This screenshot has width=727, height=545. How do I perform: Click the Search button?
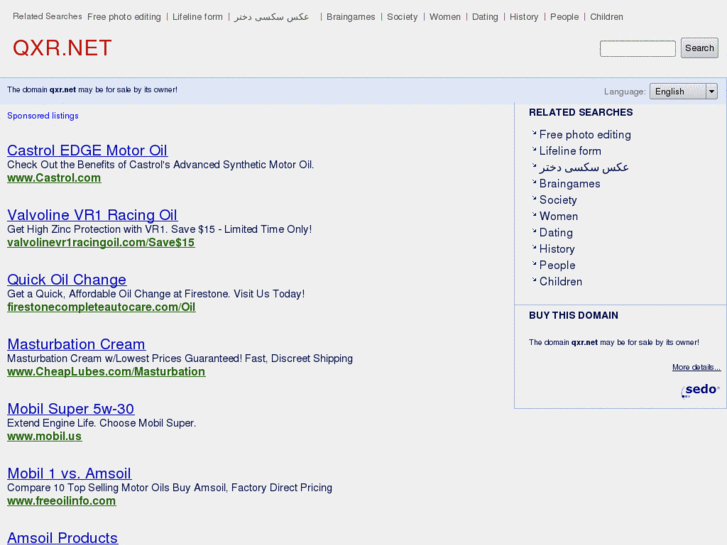[699, 48]
